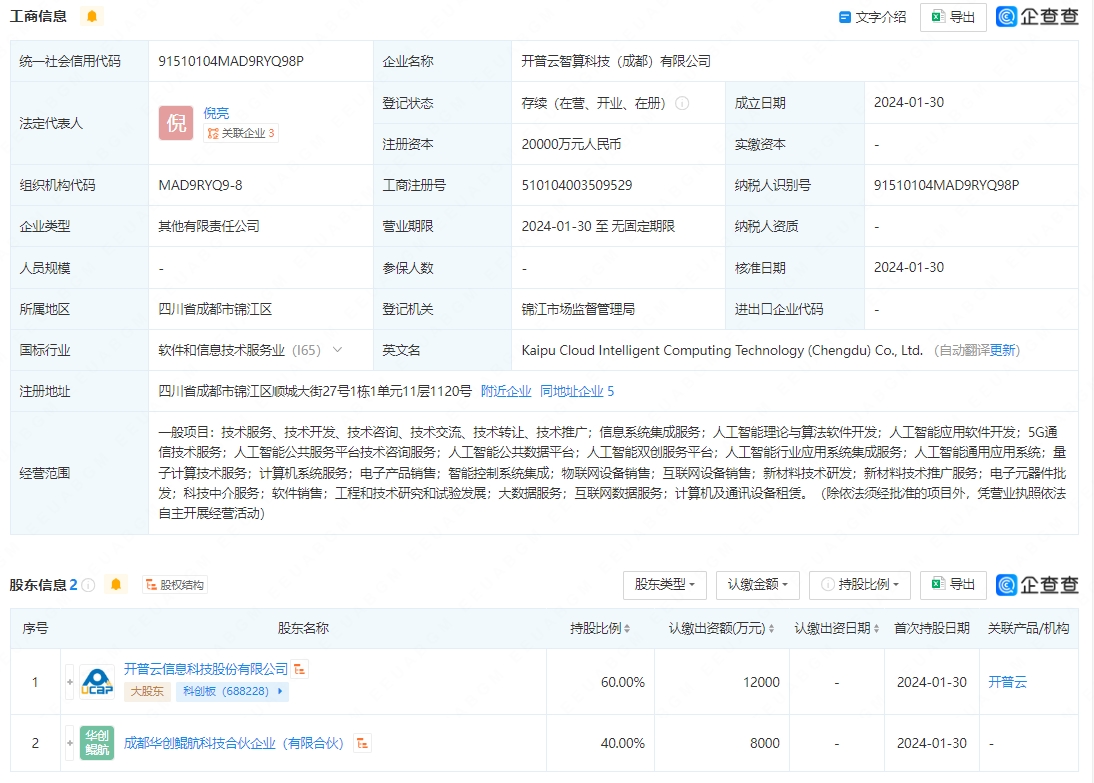Export business info with top 导出 button
1094x783 pixels.
point(953,17)
